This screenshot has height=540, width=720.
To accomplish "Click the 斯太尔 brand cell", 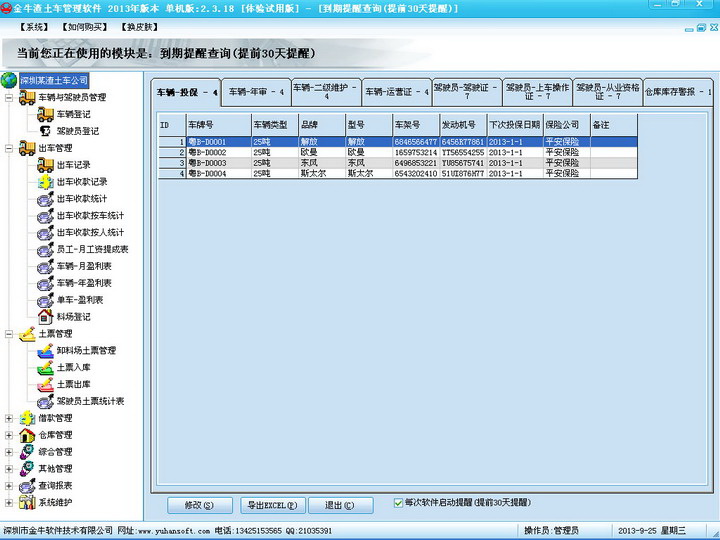I will (x=321, y=174).
